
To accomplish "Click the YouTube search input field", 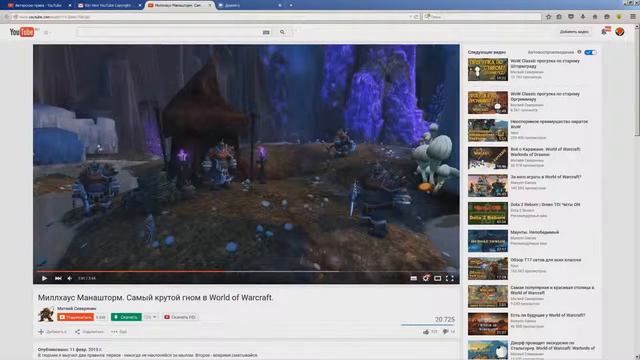I will click(168, 32).
